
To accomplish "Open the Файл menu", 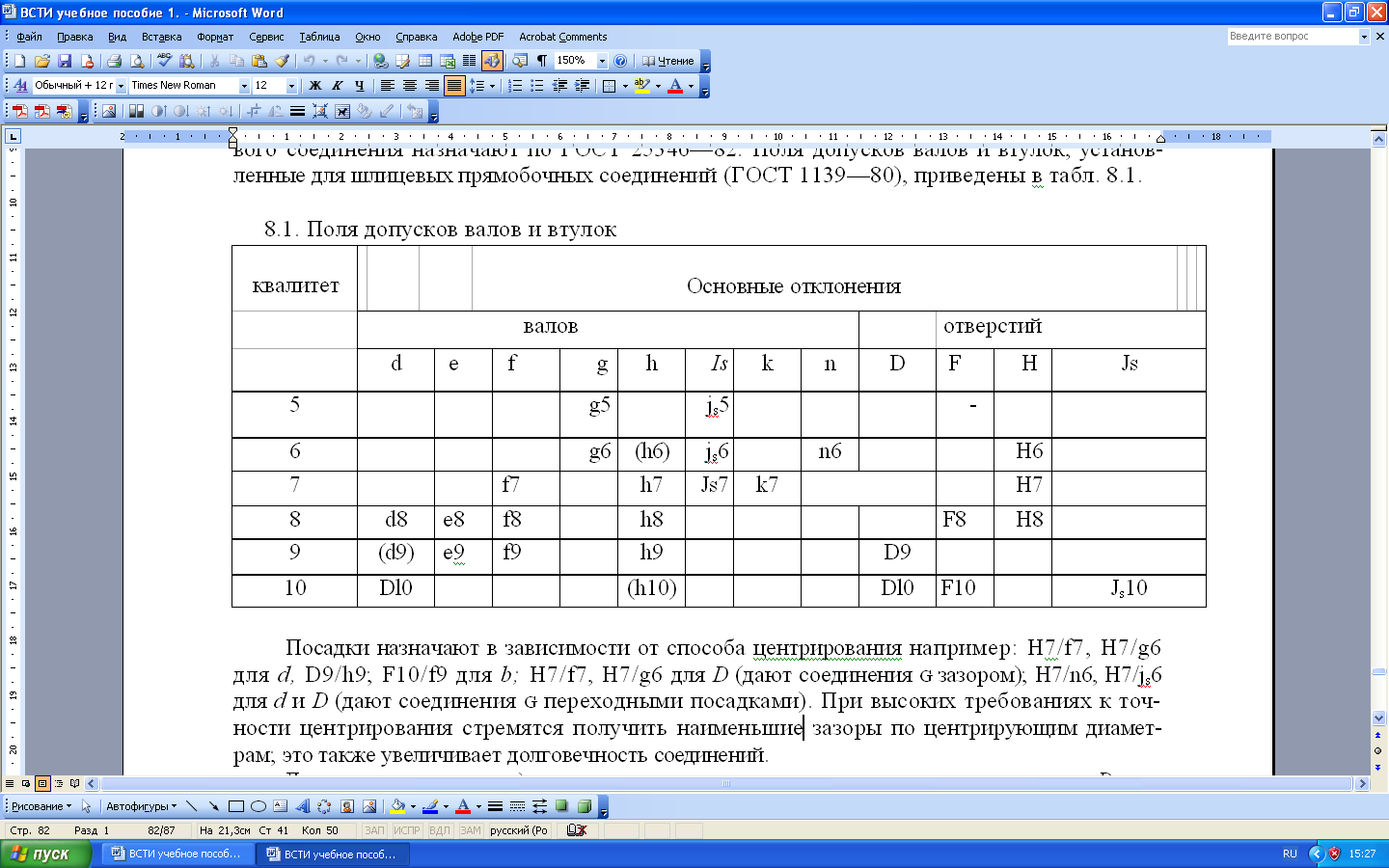I will coord(29,37).
